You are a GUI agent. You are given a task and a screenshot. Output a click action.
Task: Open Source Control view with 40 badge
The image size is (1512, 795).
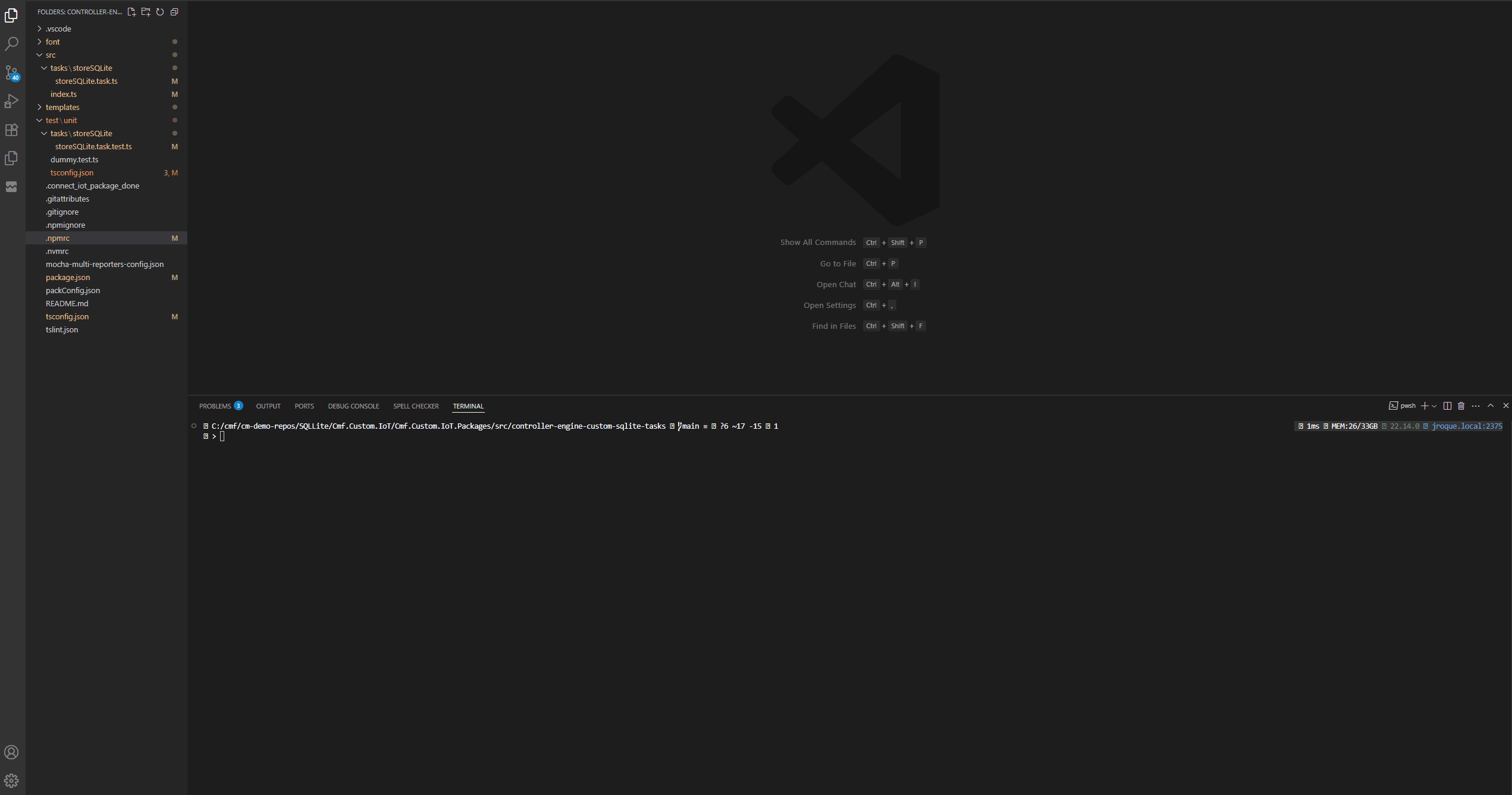[11, 73]
